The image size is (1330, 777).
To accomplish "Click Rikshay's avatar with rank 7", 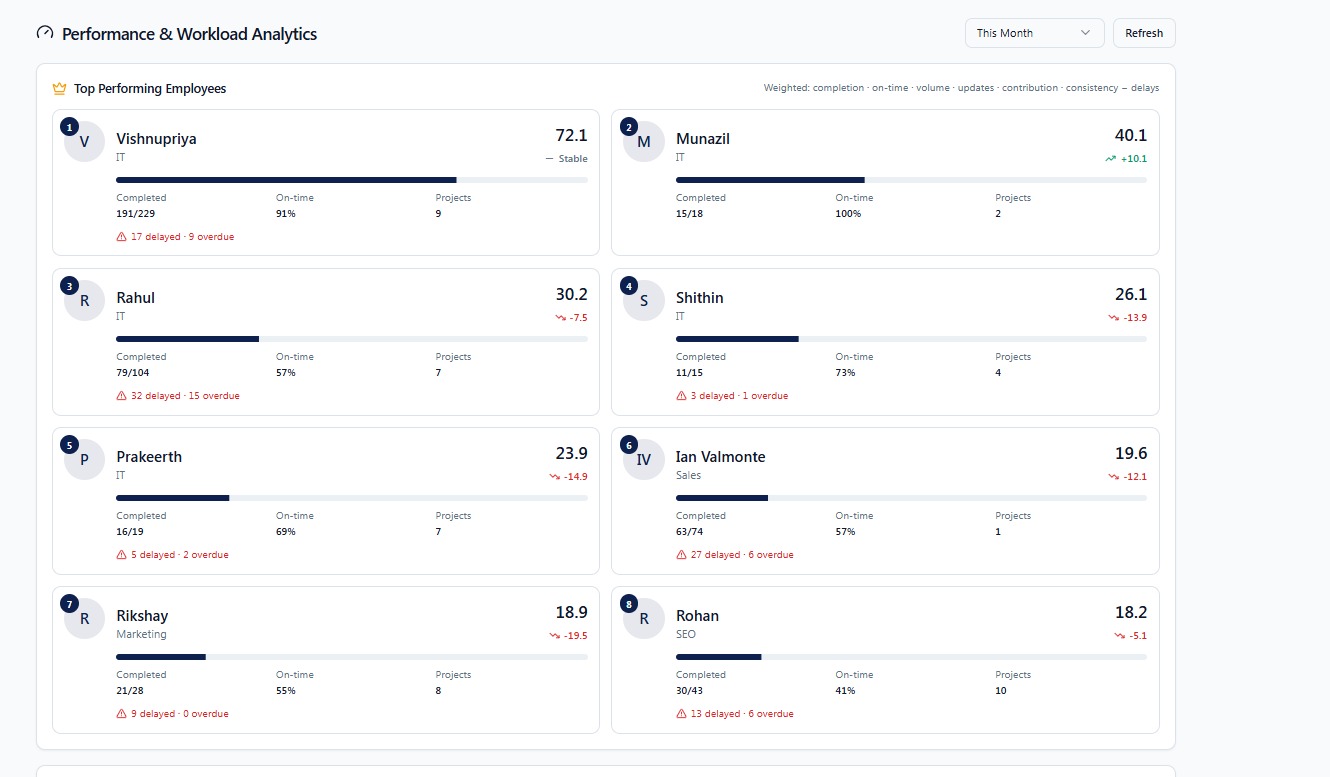I will (x=84, y=618).
